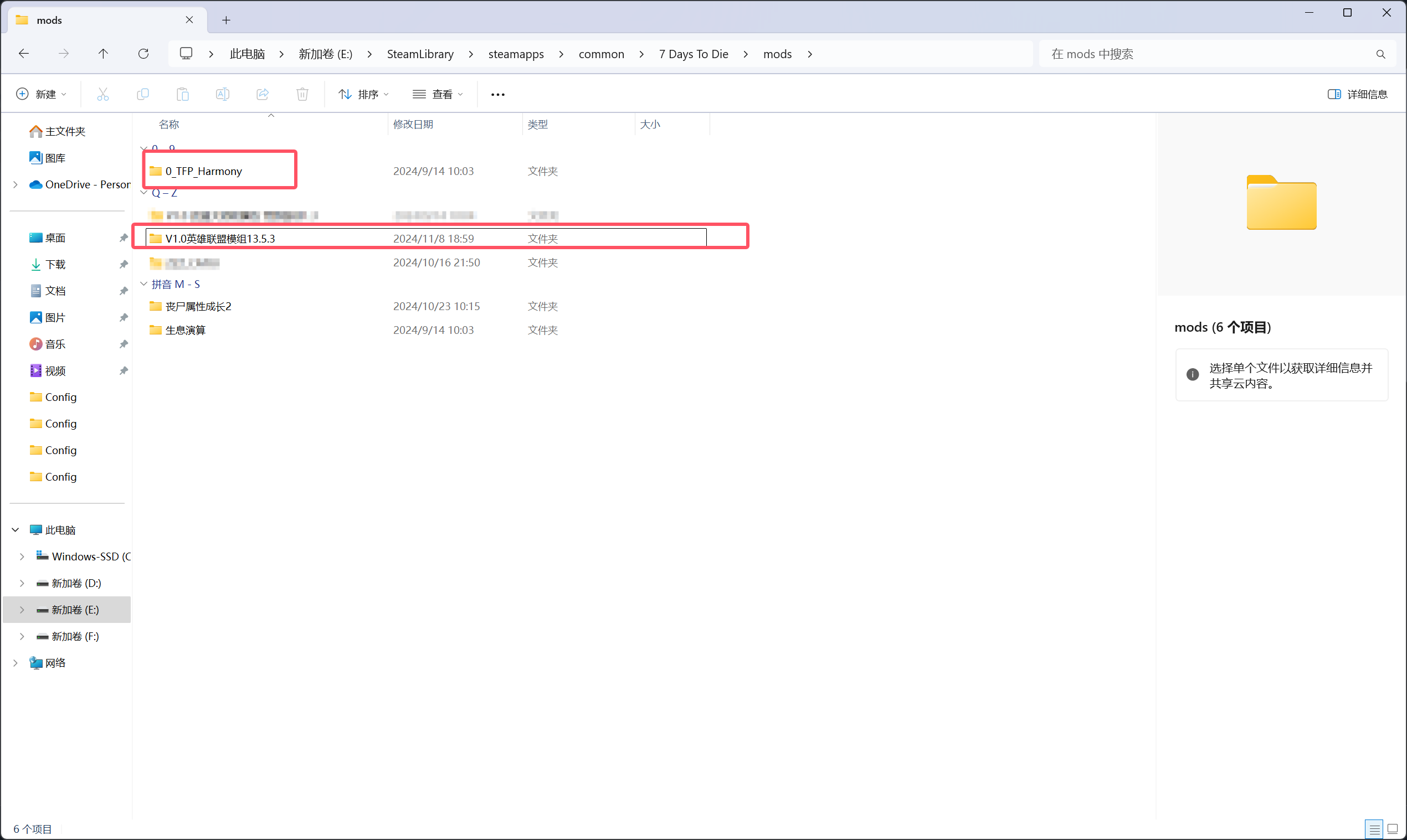Click the copy icon in toolbar
This screenshot has width=1407, height=840.
[x=143, y=94]
